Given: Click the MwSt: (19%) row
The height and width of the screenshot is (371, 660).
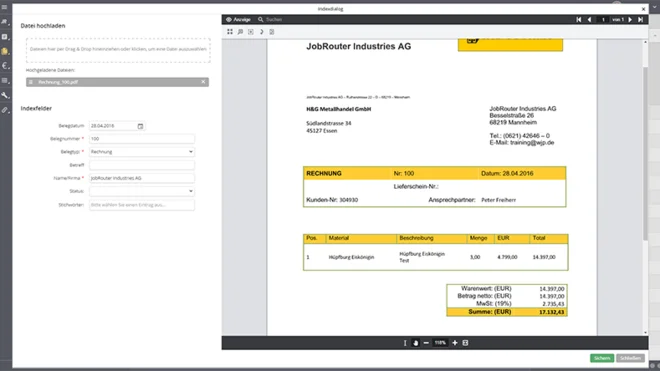Looking at the screenshot, I should coord(507,304).
